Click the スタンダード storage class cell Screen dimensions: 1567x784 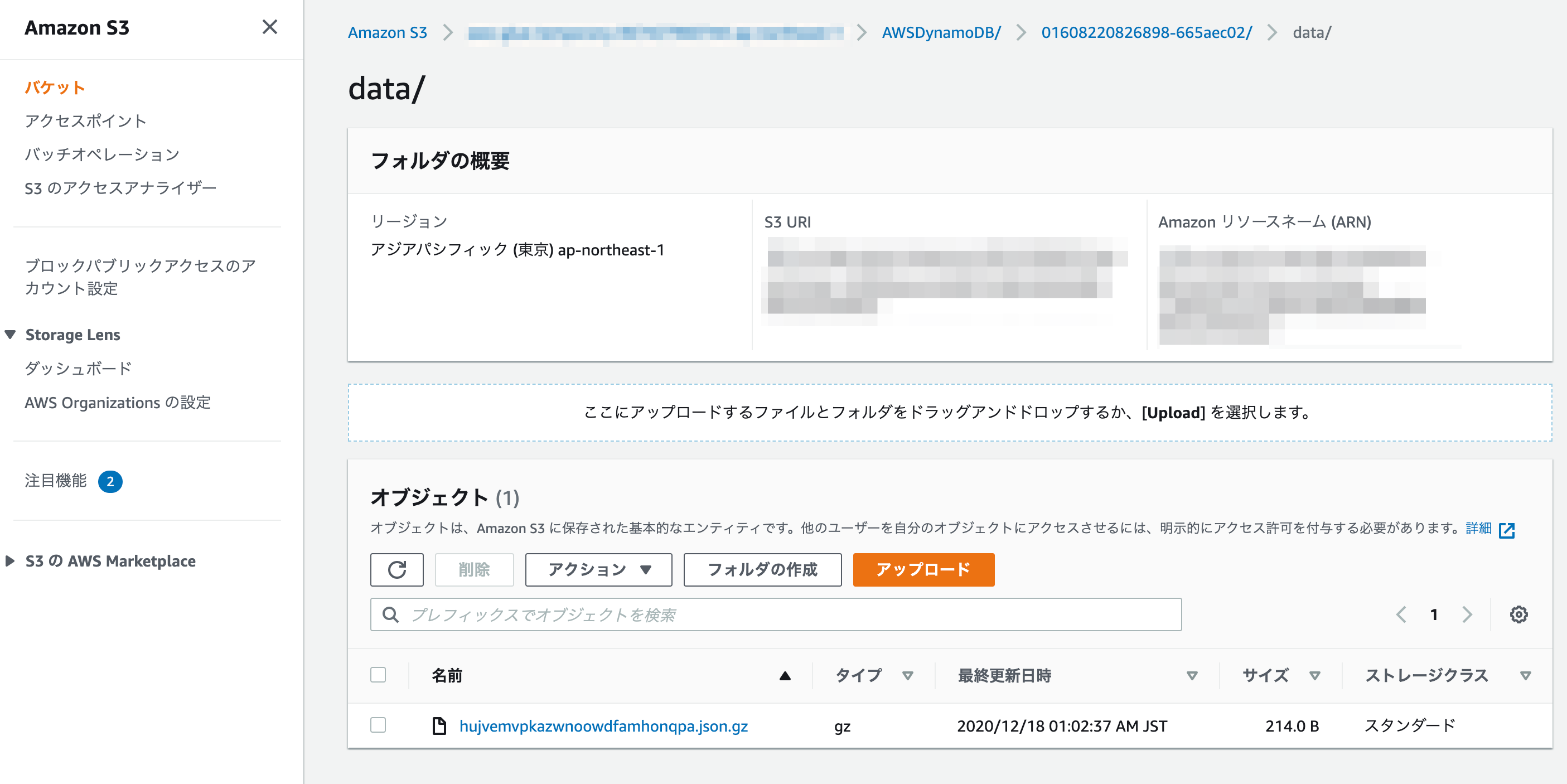1409,725
